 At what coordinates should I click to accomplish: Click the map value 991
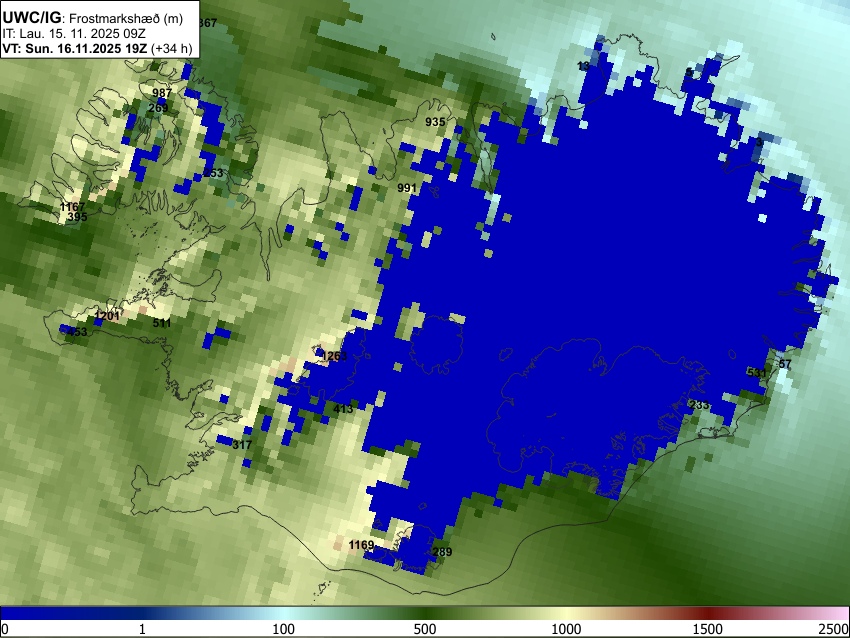click(x=407, y=188)
